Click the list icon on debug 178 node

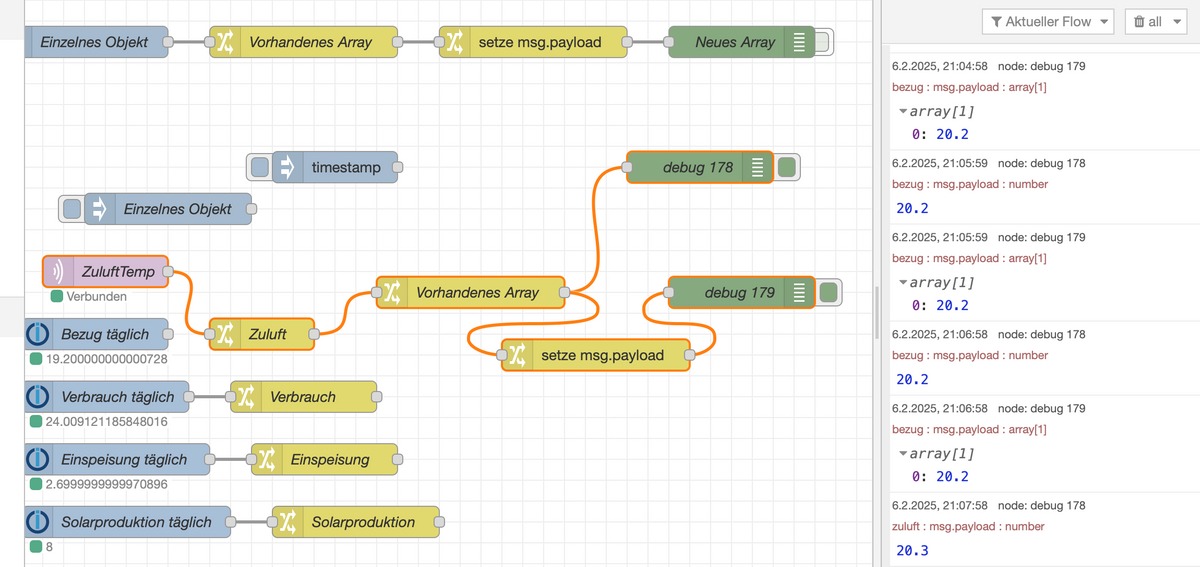(757, 168)
